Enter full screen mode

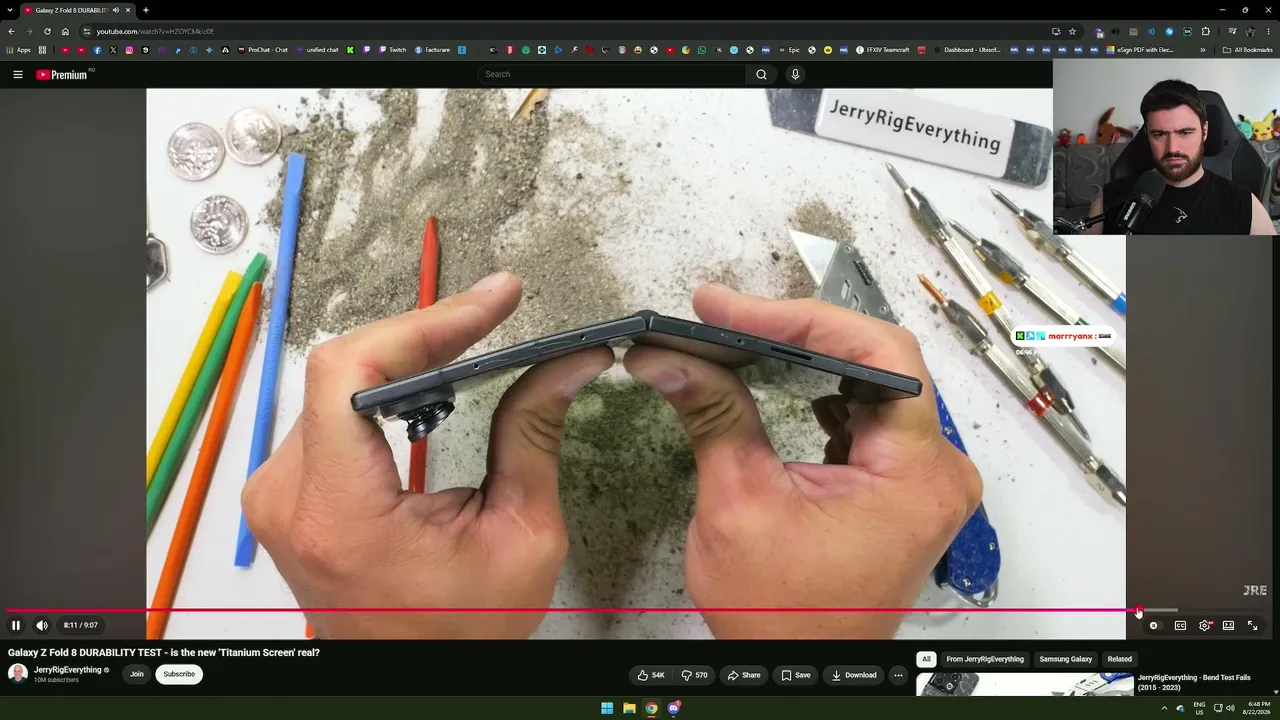[1252, 625]
